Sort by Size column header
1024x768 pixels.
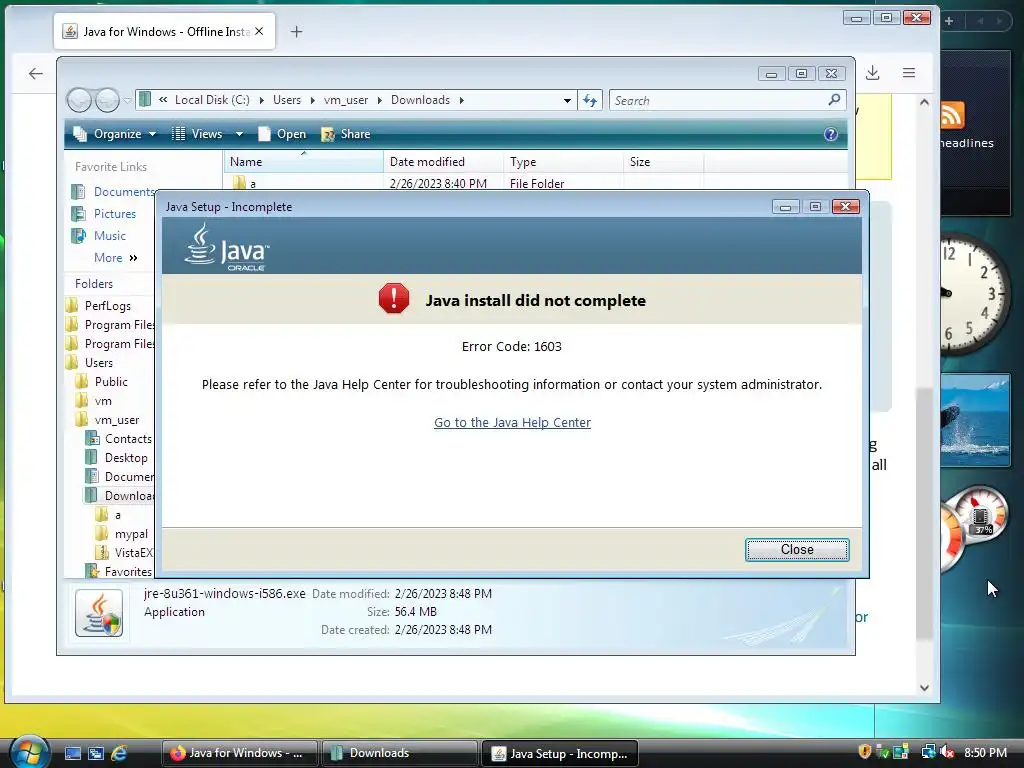(x=664, y=162)
